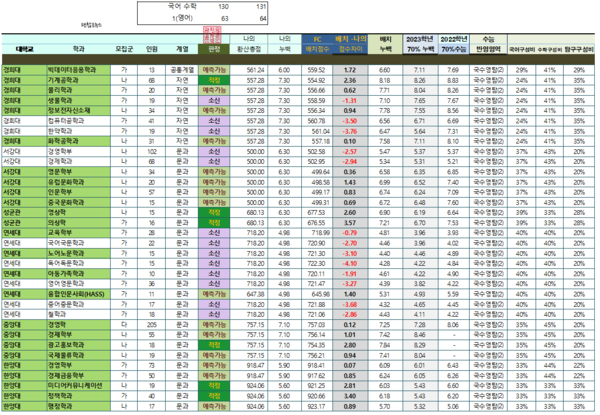This screenshot has height=415, width=600.
Task: Click the 융합인문사회(HASS) cell
Action: pos(78,294)
